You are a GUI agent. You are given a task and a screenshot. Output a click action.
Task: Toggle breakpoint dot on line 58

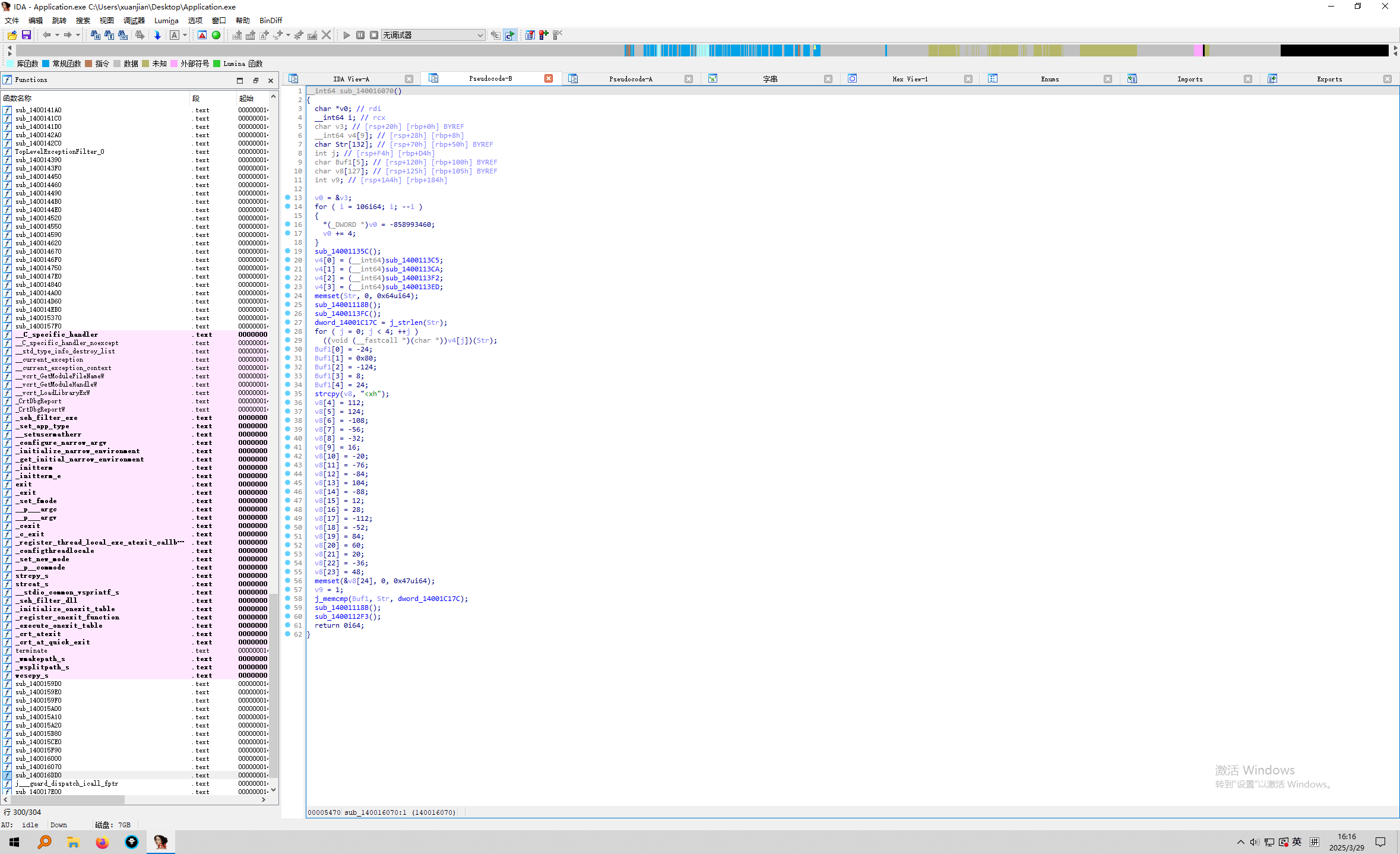click(288, 599)
